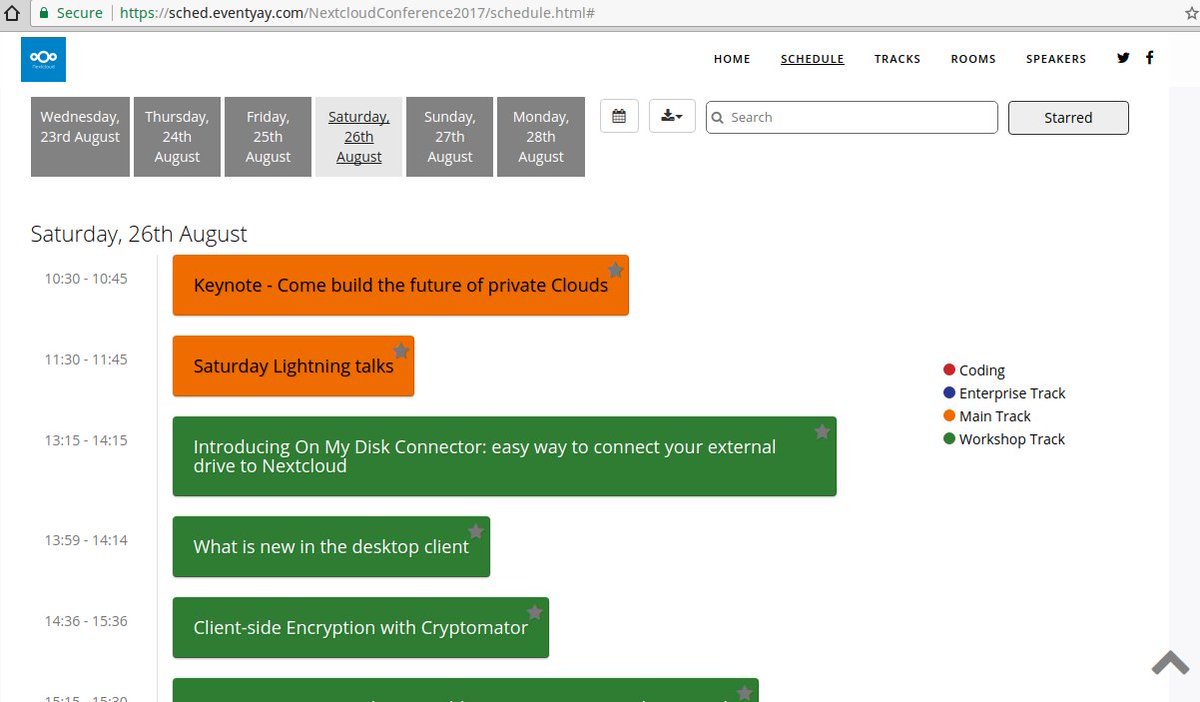This screenshot has width=1200, height=702.
Task: Click the orange Main Track dot
Action: coord(949,416)
